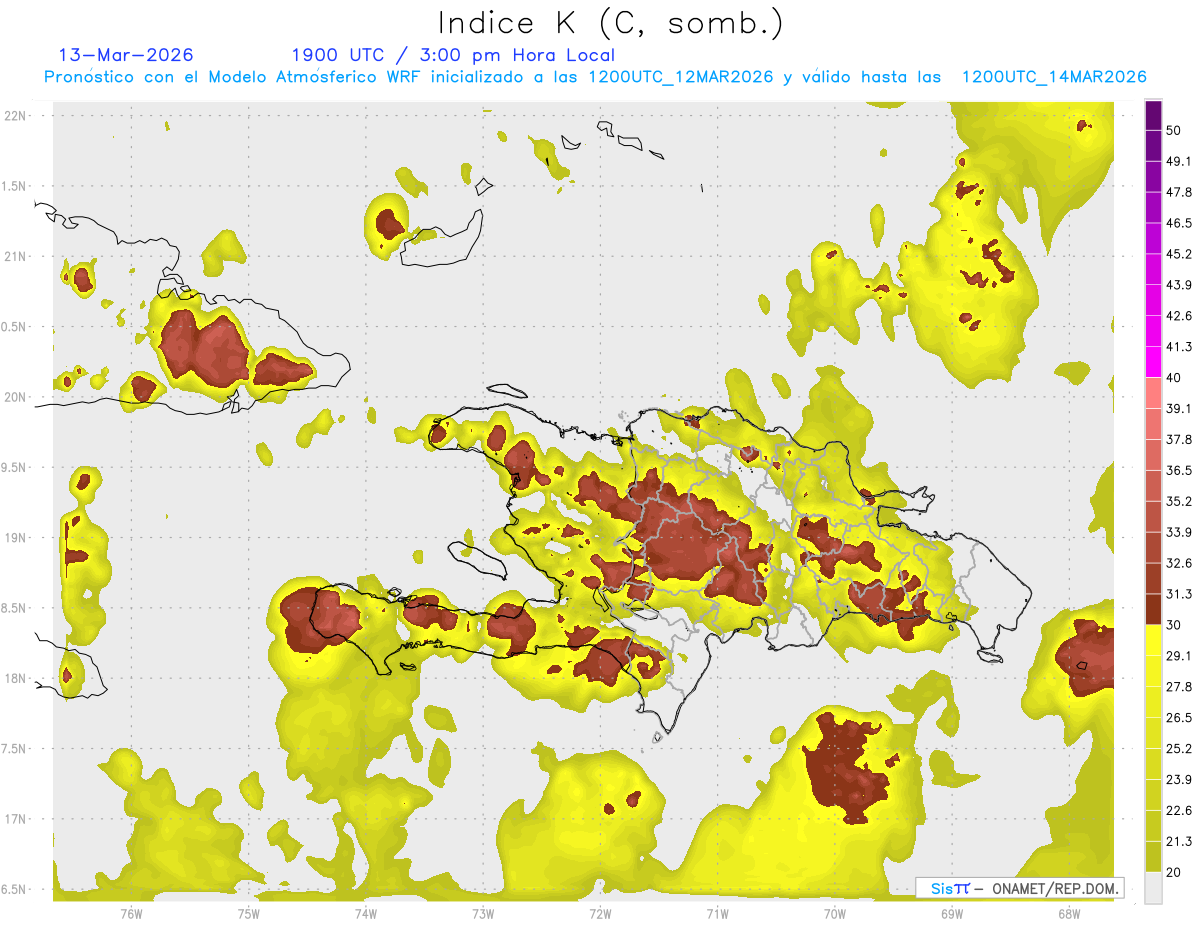Click the '1200UTC_12MAR2026' initialization time text
The height and width of the screenshot is (927, 1200).
pos(681,77)
